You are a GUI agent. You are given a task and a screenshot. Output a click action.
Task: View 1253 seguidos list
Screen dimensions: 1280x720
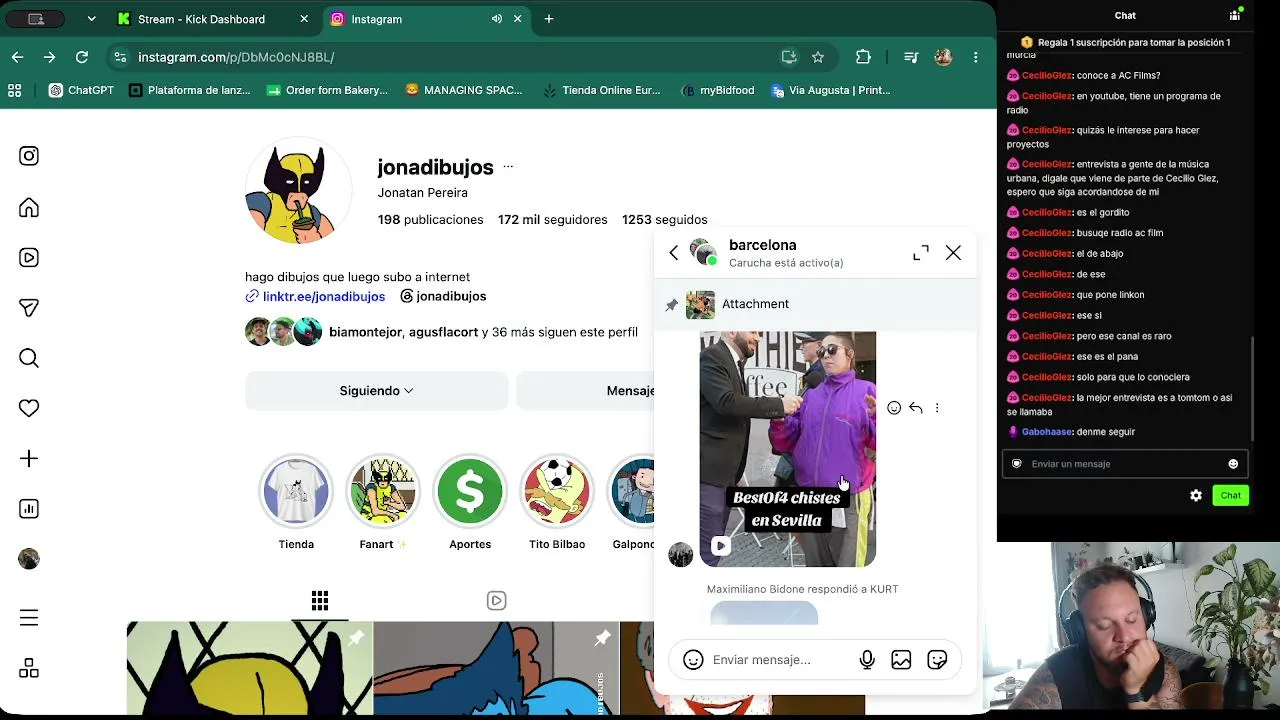click(664, 220)
